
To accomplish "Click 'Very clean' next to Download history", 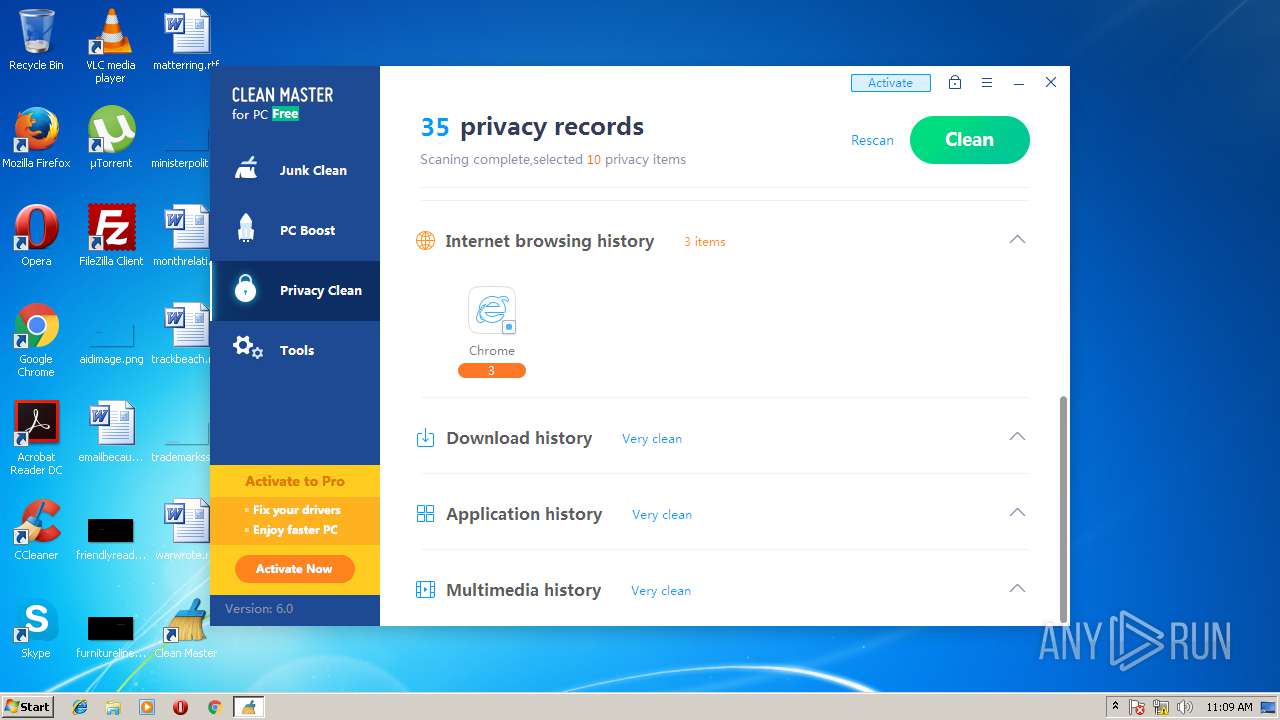I will [652, 439].
